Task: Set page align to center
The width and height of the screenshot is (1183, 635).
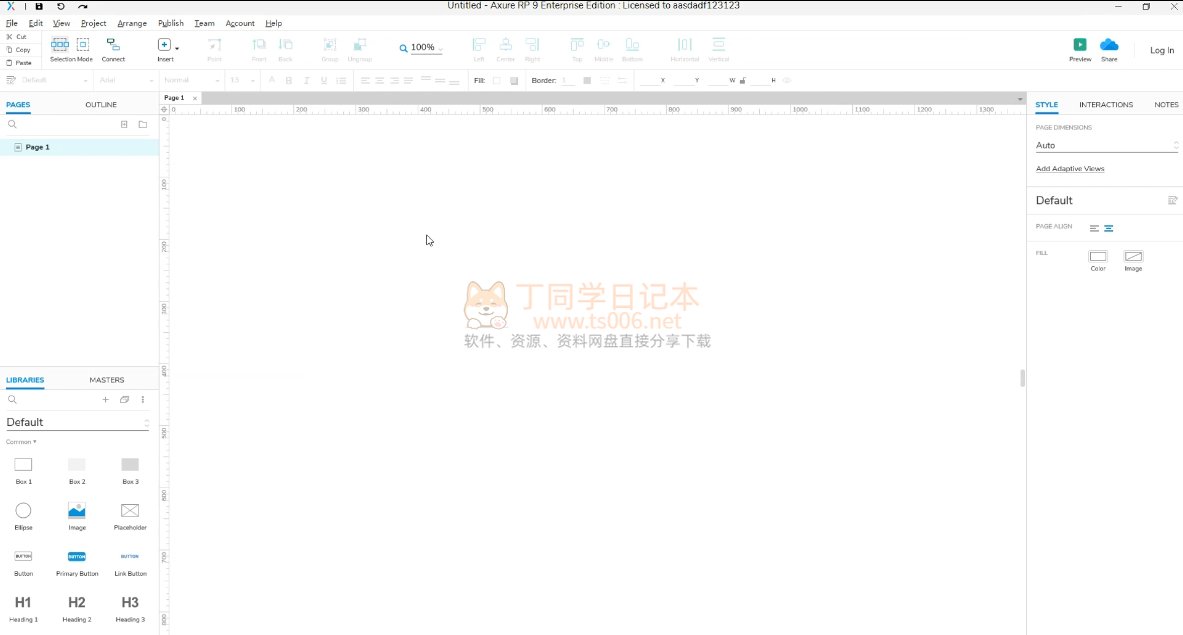Action: 1109,228
